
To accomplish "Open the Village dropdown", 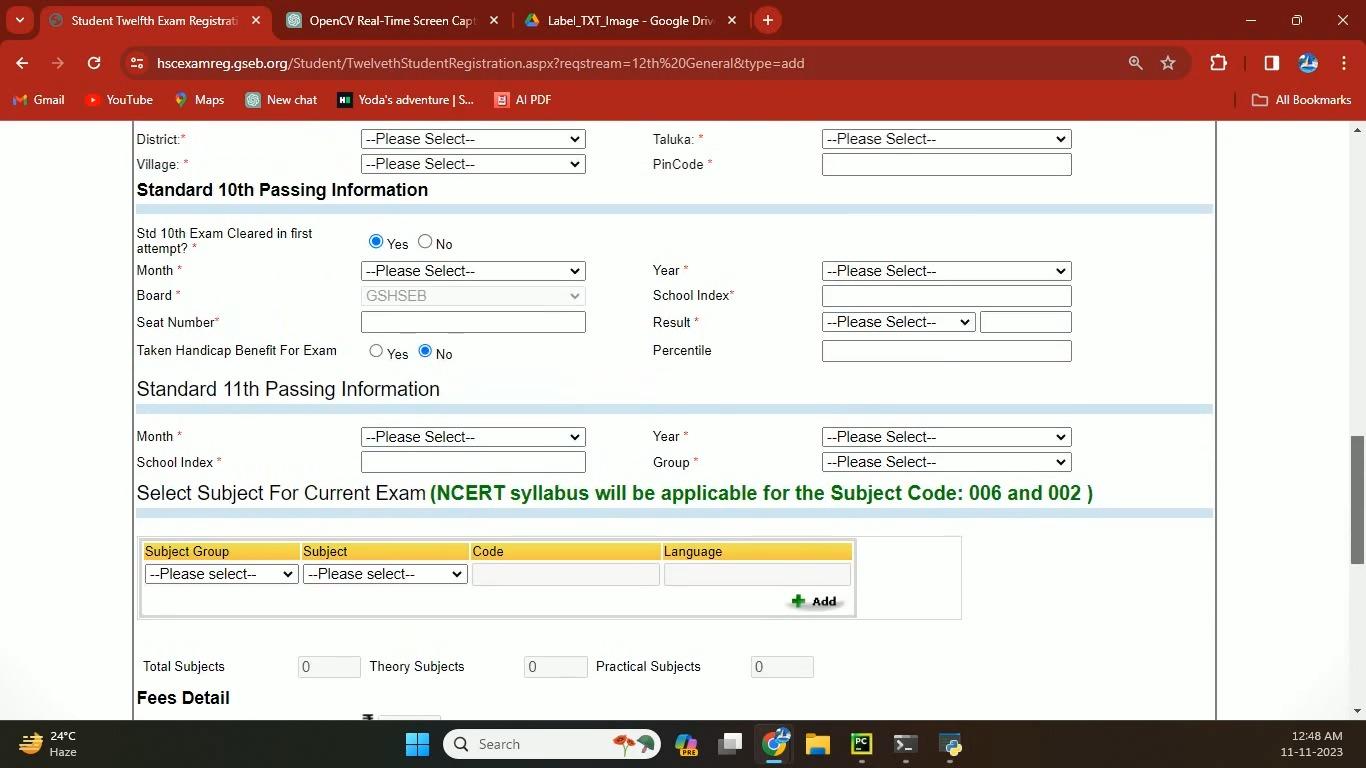I will (x=473, y=164).
